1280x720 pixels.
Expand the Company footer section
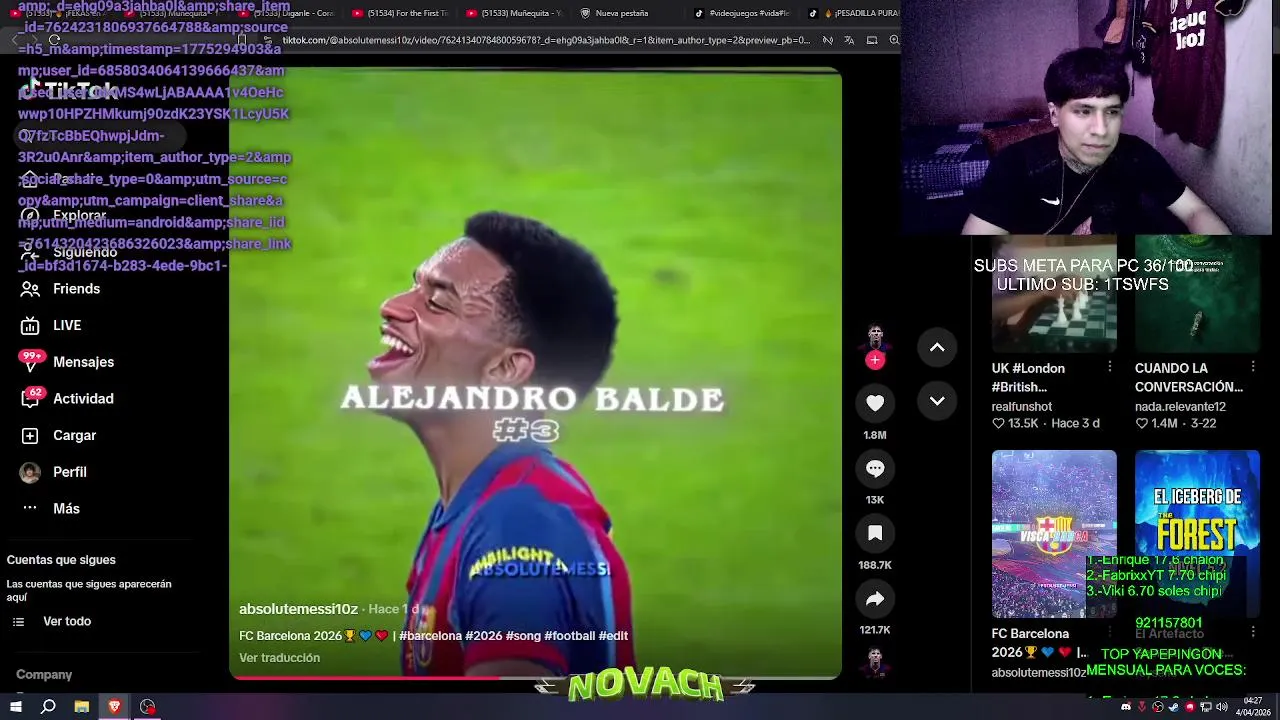click(44, 675)
